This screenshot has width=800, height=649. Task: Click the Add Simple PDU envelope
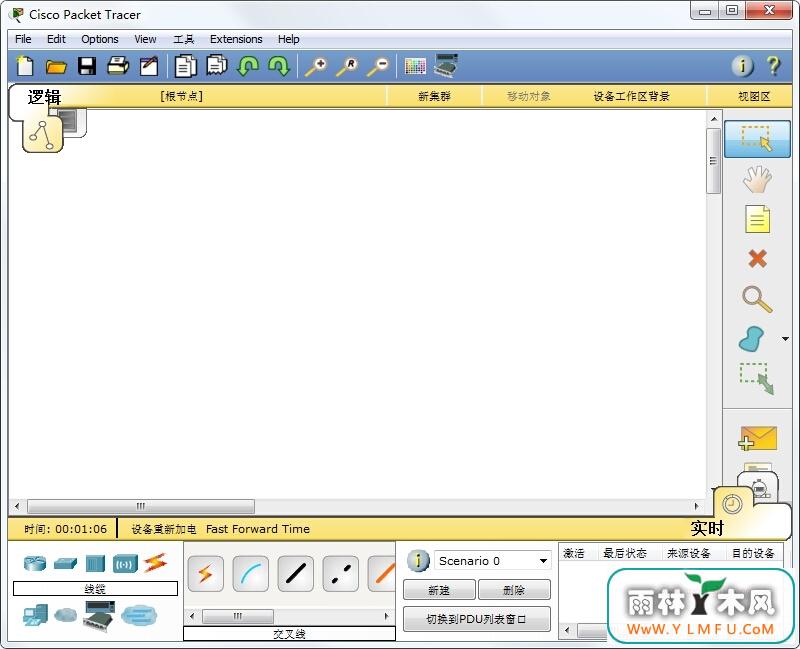[x=757, y=439]
